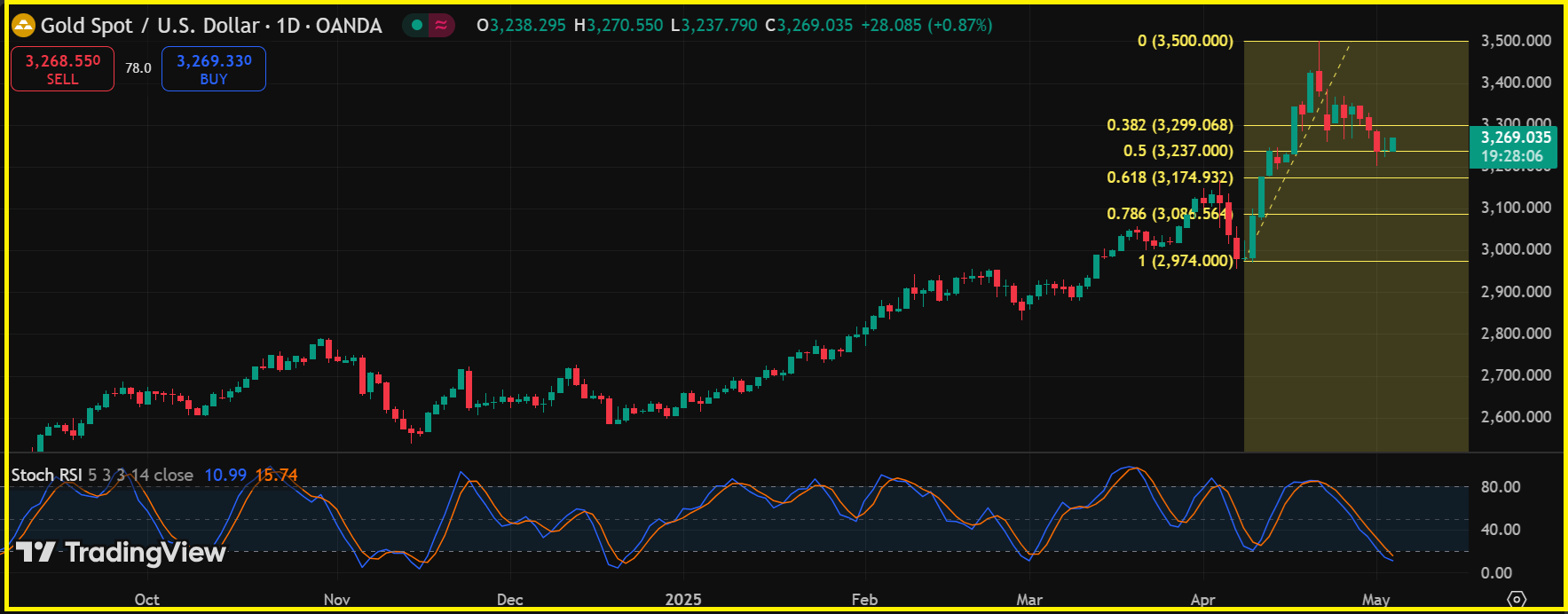Click the current price label 3,269.035
The width and height of the screenshot is (1568, 614).
(1516, 138)
